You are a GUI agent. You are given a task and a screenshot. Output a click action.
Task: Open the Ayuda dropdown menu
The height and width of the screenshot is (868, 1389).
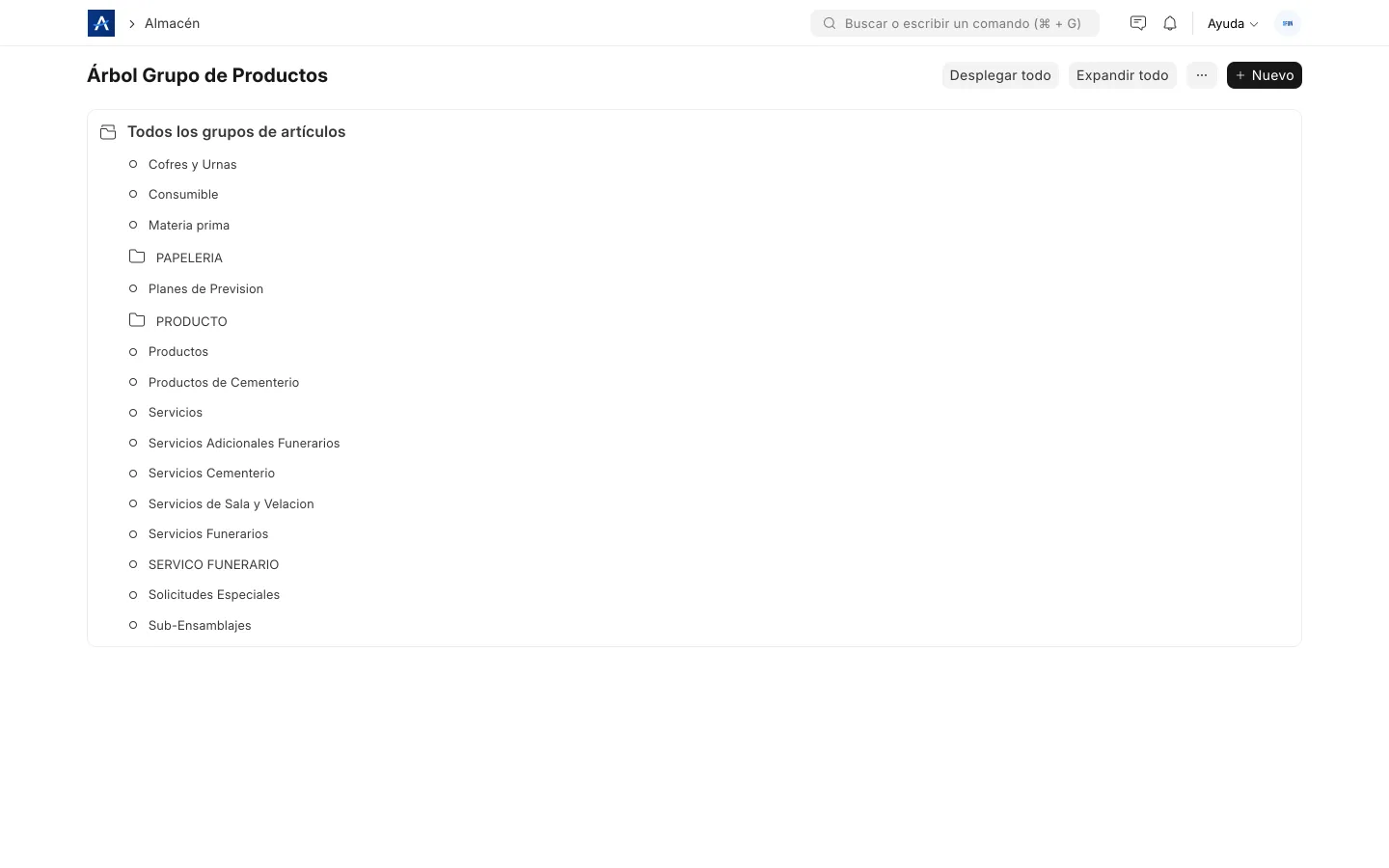(1233, 23)
